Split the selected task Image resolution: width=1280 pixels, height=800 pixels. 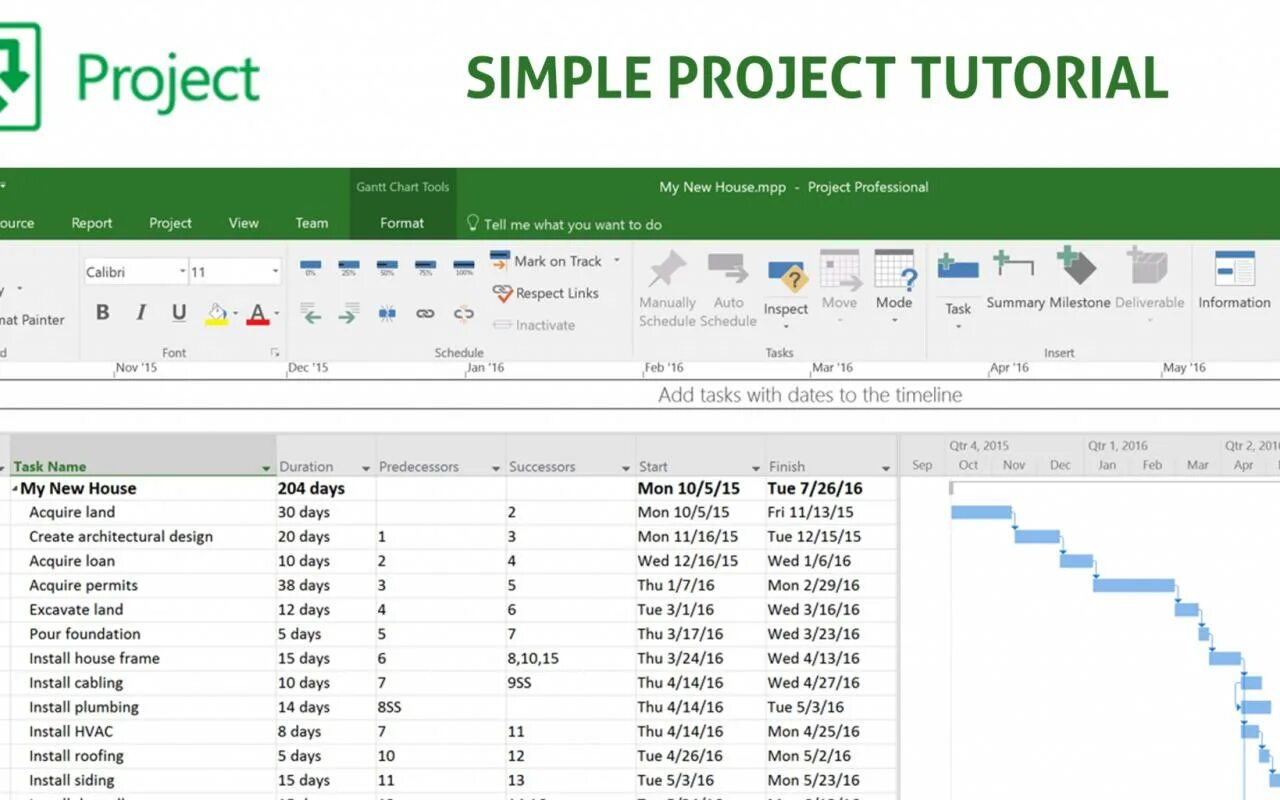tap(387, 314)
